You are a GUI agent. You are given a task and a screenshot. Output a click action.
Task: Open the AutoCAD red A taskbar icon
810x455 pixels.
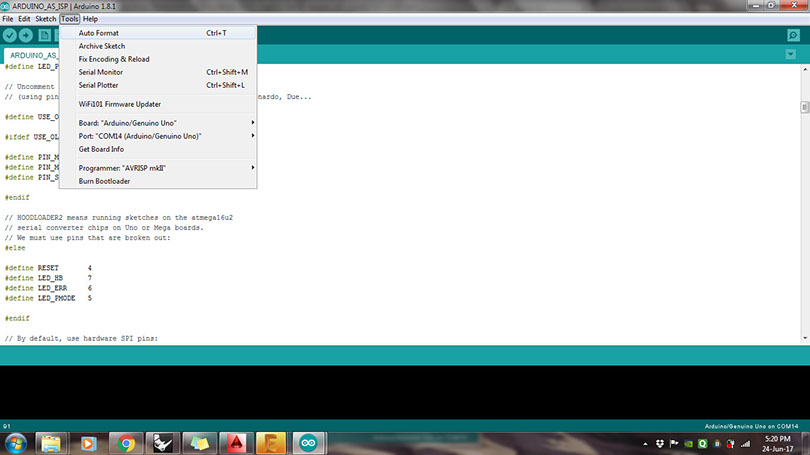236,444
